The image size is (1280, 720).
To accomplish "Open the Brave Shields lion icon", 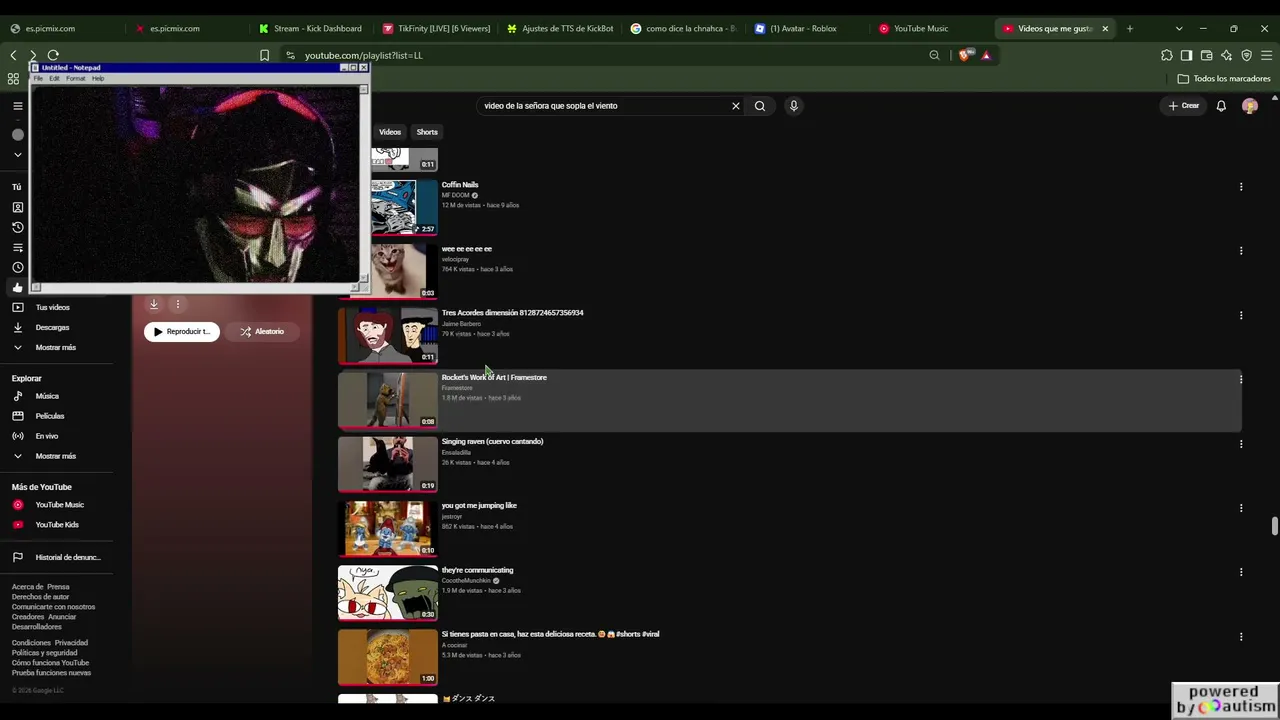I will click(x=964, y=55).
